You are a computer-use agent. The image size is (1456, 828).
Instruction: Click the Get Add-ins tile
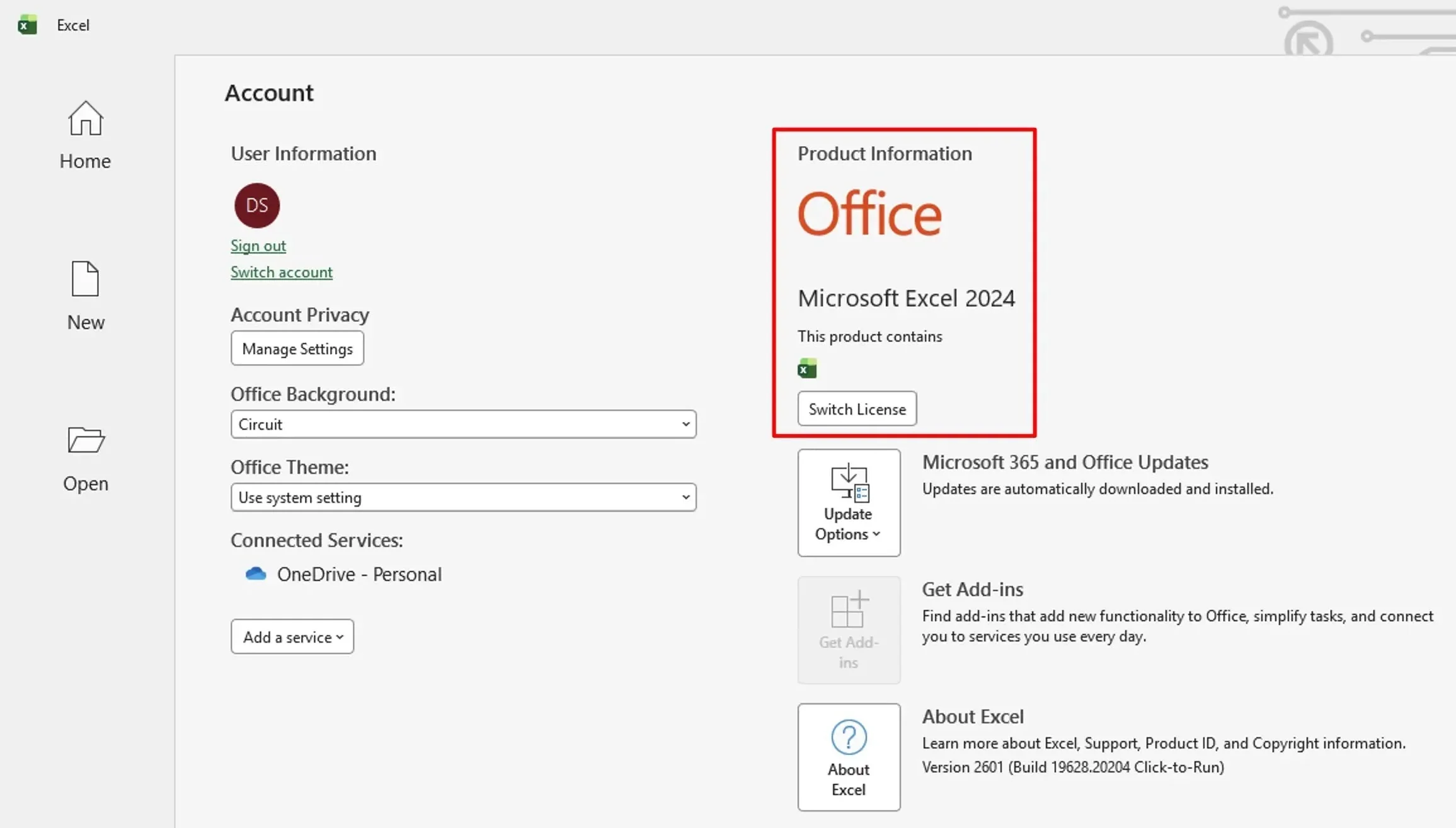849,630
